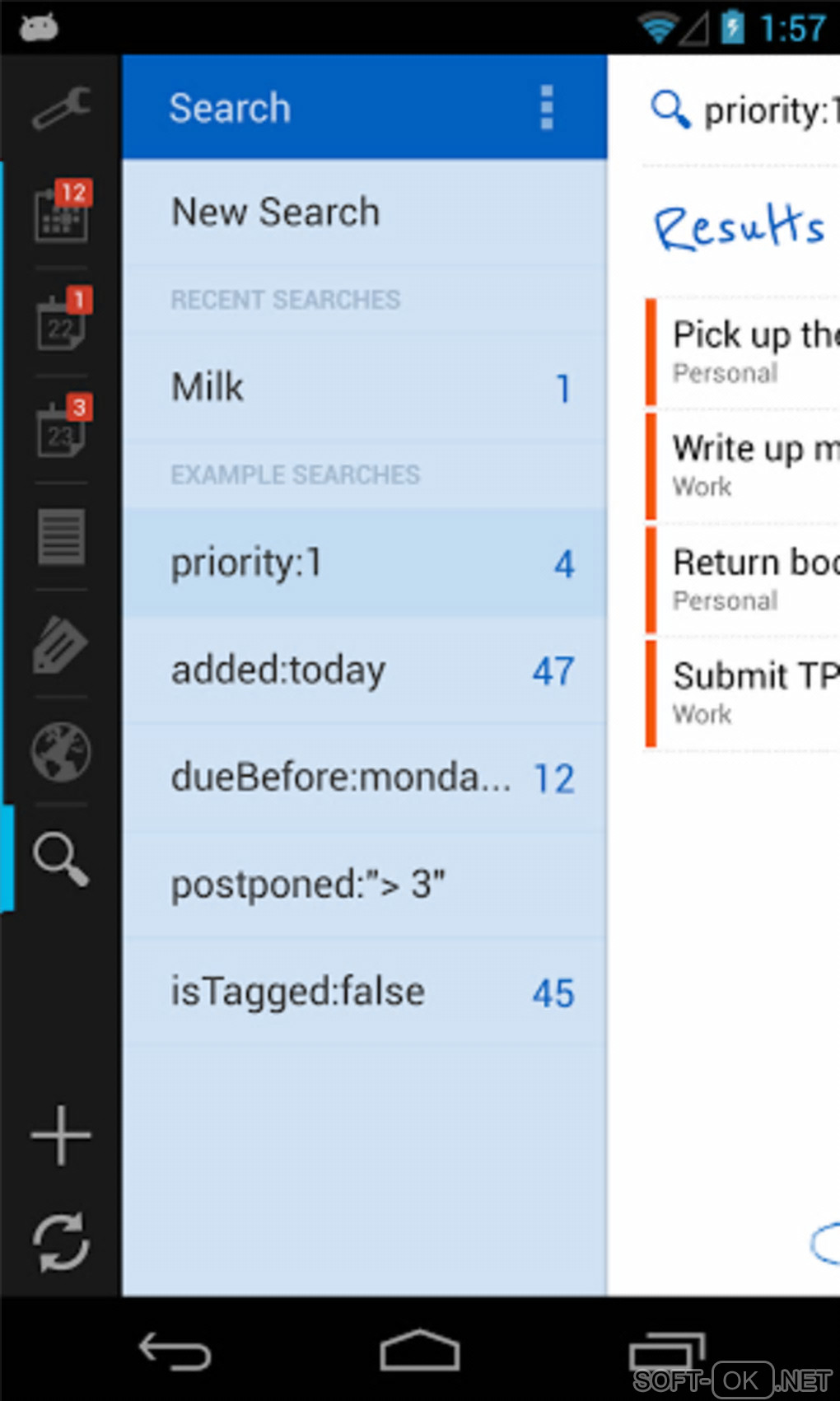Open the tags icon in sidebar
The image size is (840, 1401).
61,644
